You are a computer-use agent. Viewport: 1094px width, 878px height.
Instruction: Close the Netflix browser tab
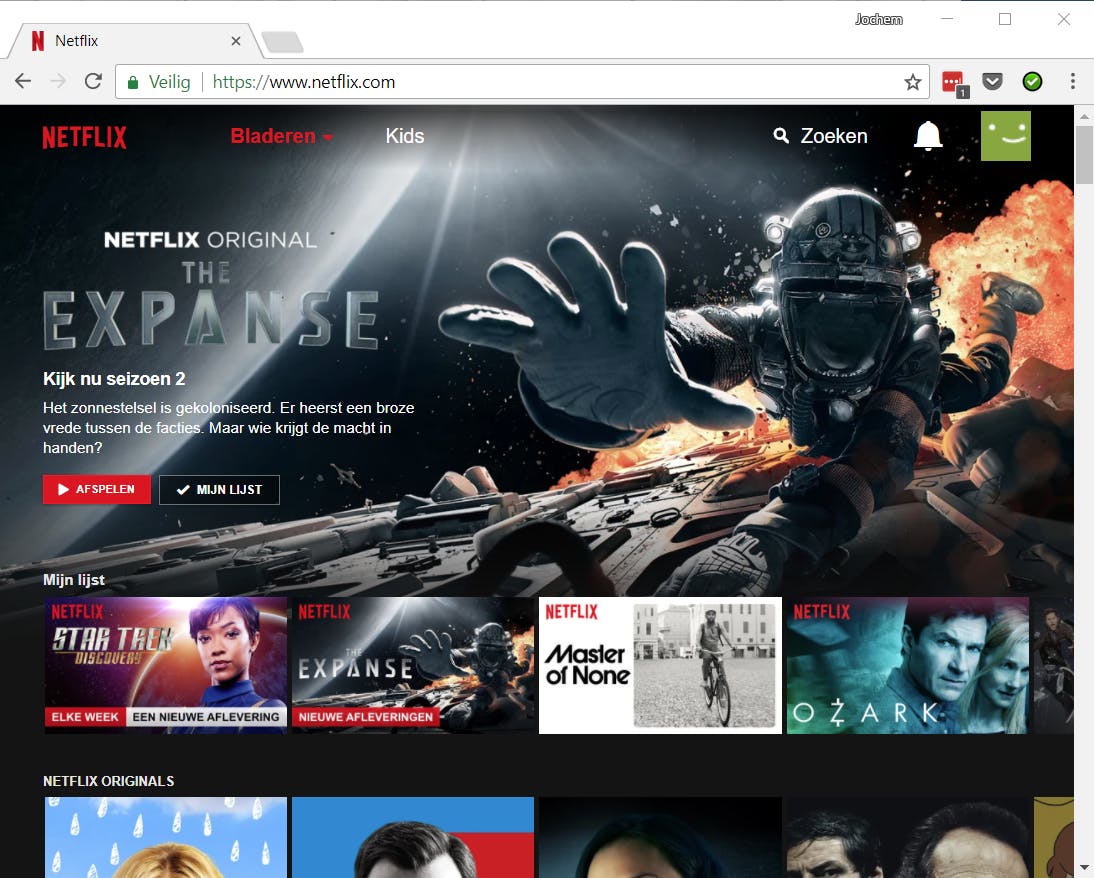[x=236, y=41]
